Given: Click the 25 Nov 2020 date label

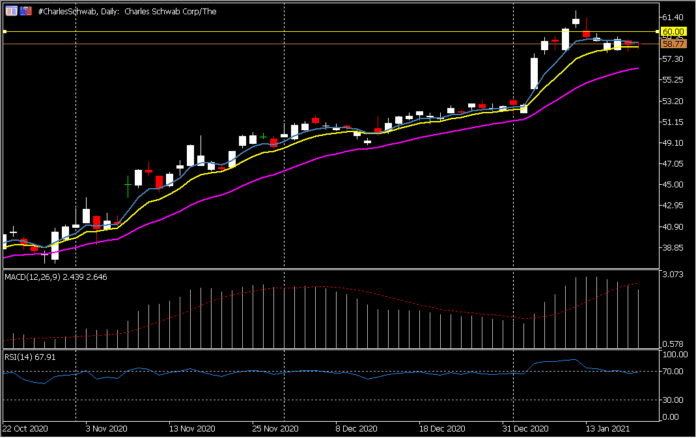Looking at the screenshot, I should pos(275,429).
